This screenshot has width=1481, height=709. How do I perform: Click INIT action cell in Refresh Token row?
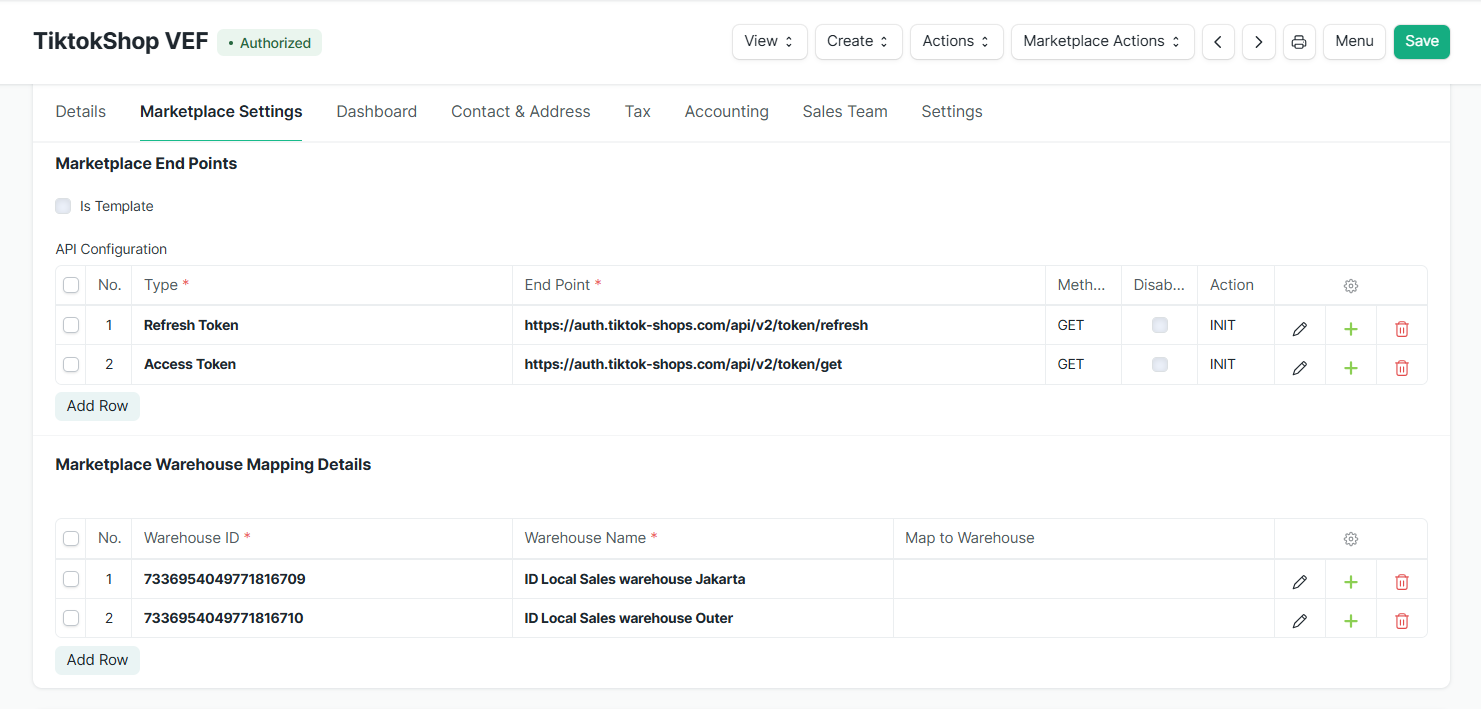click(1236, 325)
